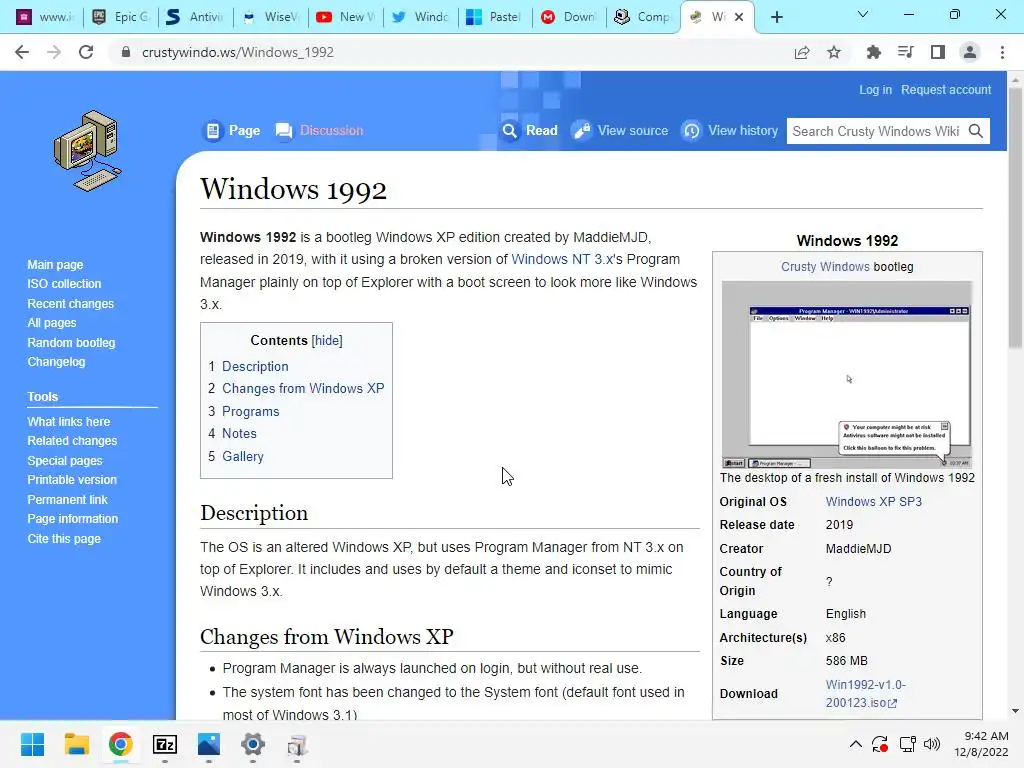This screenshot has width=1024, height=768.
Task: Click the sync update icon in system tray
Action: [x=880, y=744]
